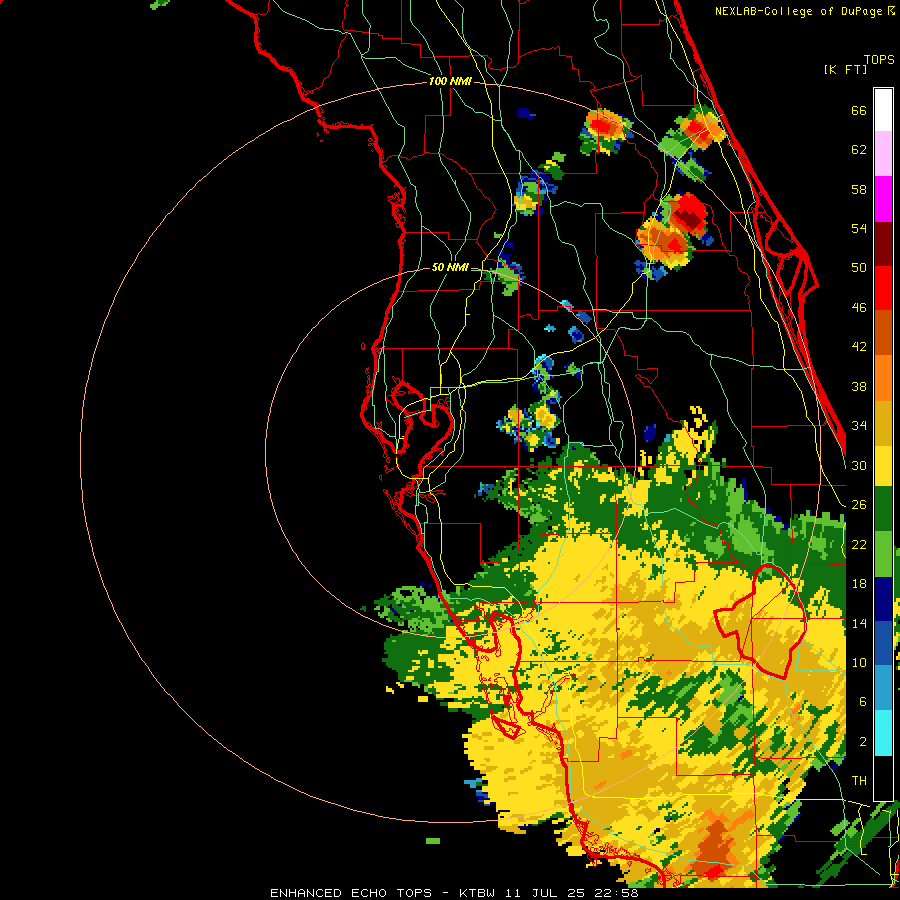This screenshot has width=900, height=900.
Task: Click the legend value "38"
Action: [859, 386]
